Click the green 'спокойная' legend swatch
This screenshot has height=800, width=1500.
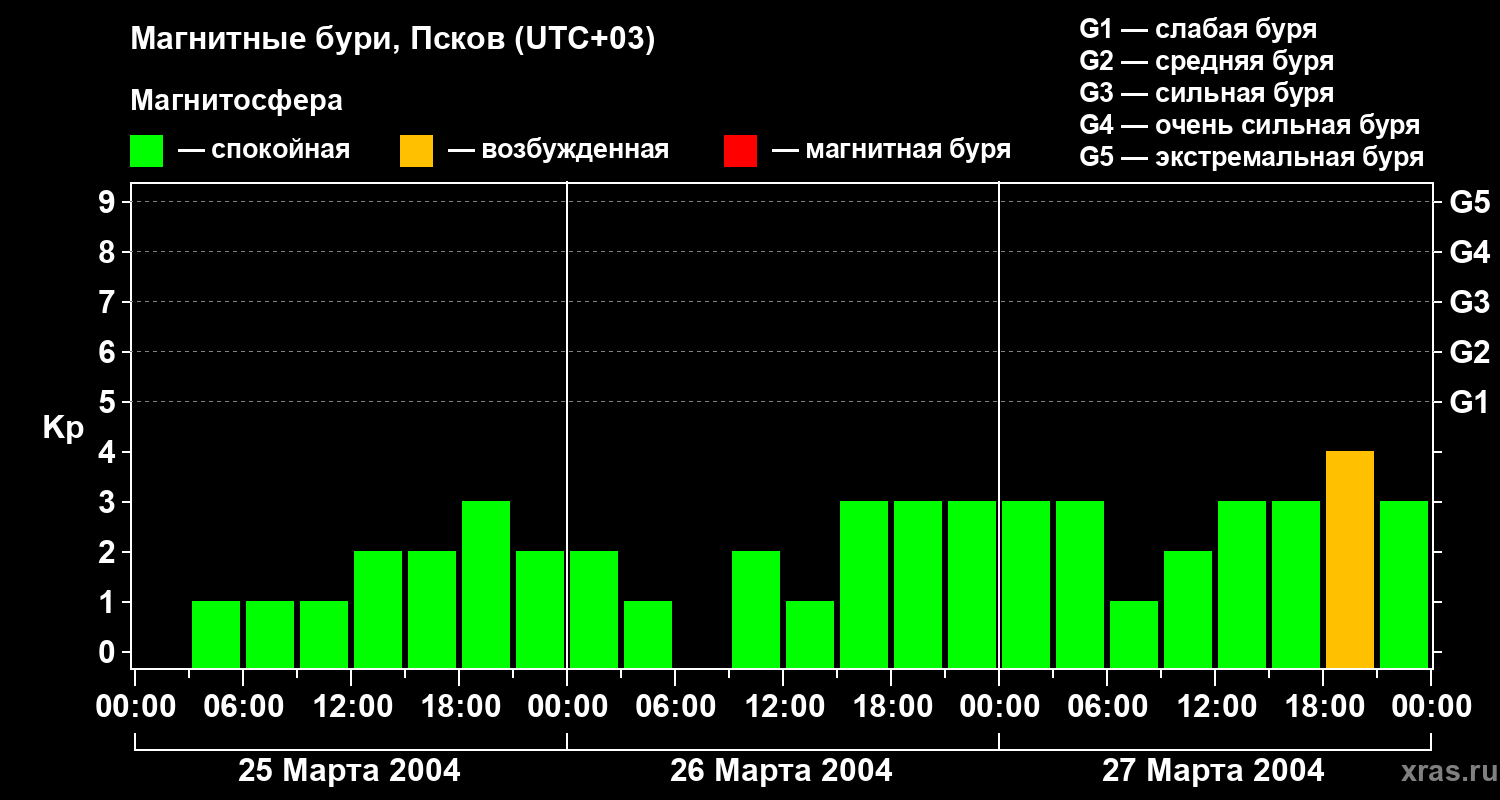click(146, 151)
